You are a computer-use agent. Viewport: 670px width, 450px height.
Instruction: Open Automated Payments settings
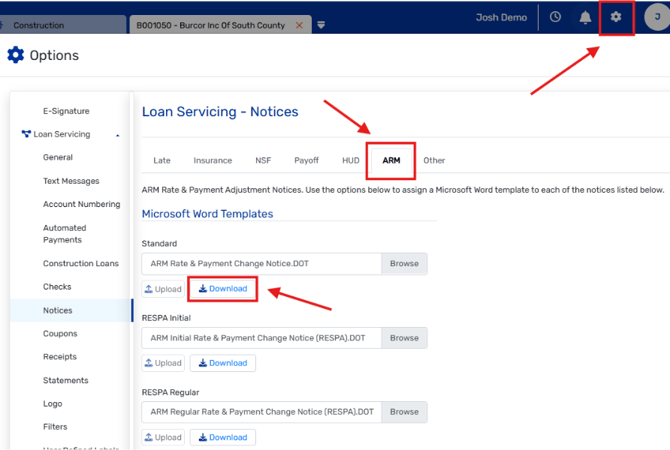coord(65,234)
